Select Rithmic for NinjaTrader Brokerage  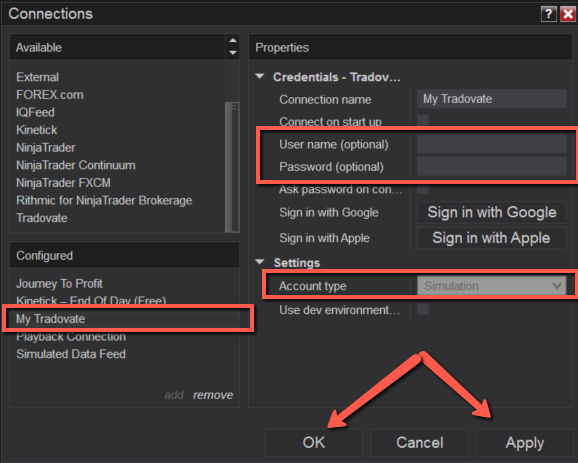tap(104, 201)
